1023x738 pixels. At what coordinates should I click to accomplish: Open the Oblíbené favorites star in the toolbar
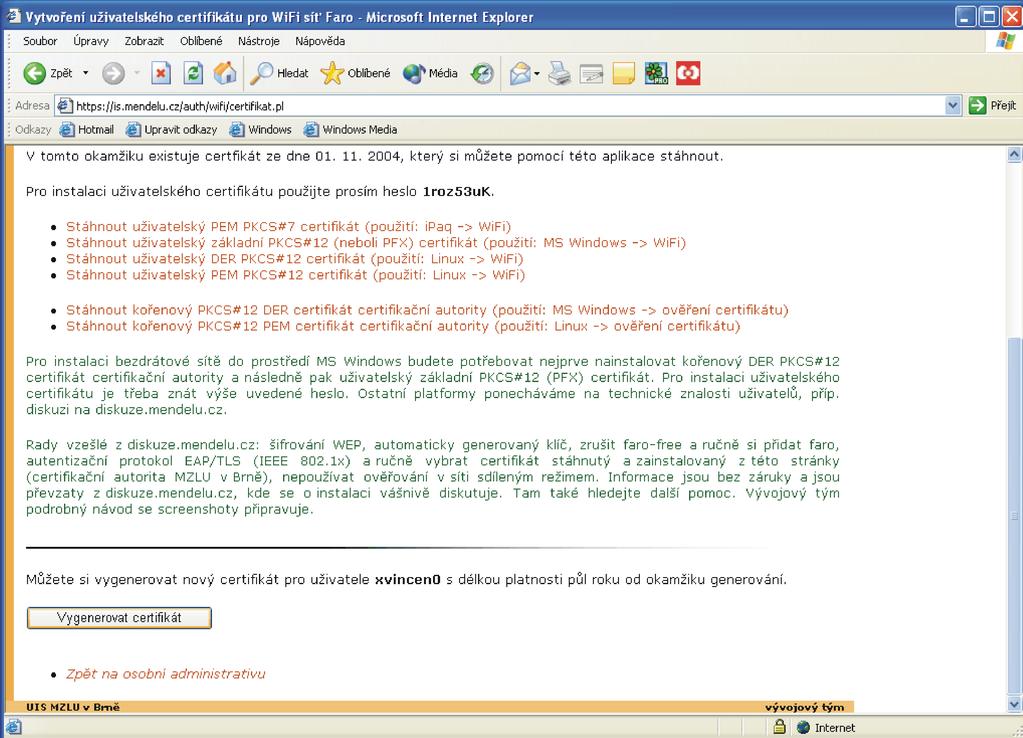click(355, 73)
